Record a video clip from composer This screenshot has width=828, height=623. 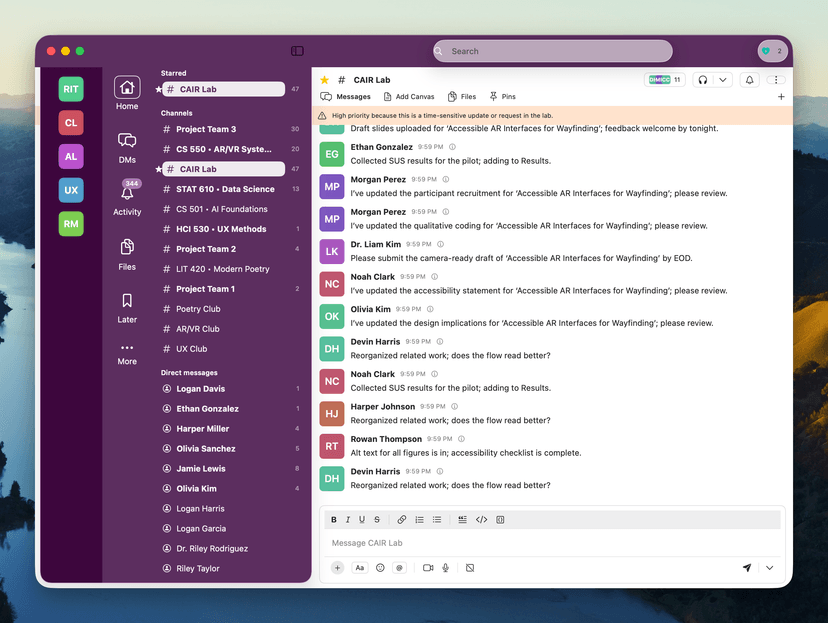427,567
